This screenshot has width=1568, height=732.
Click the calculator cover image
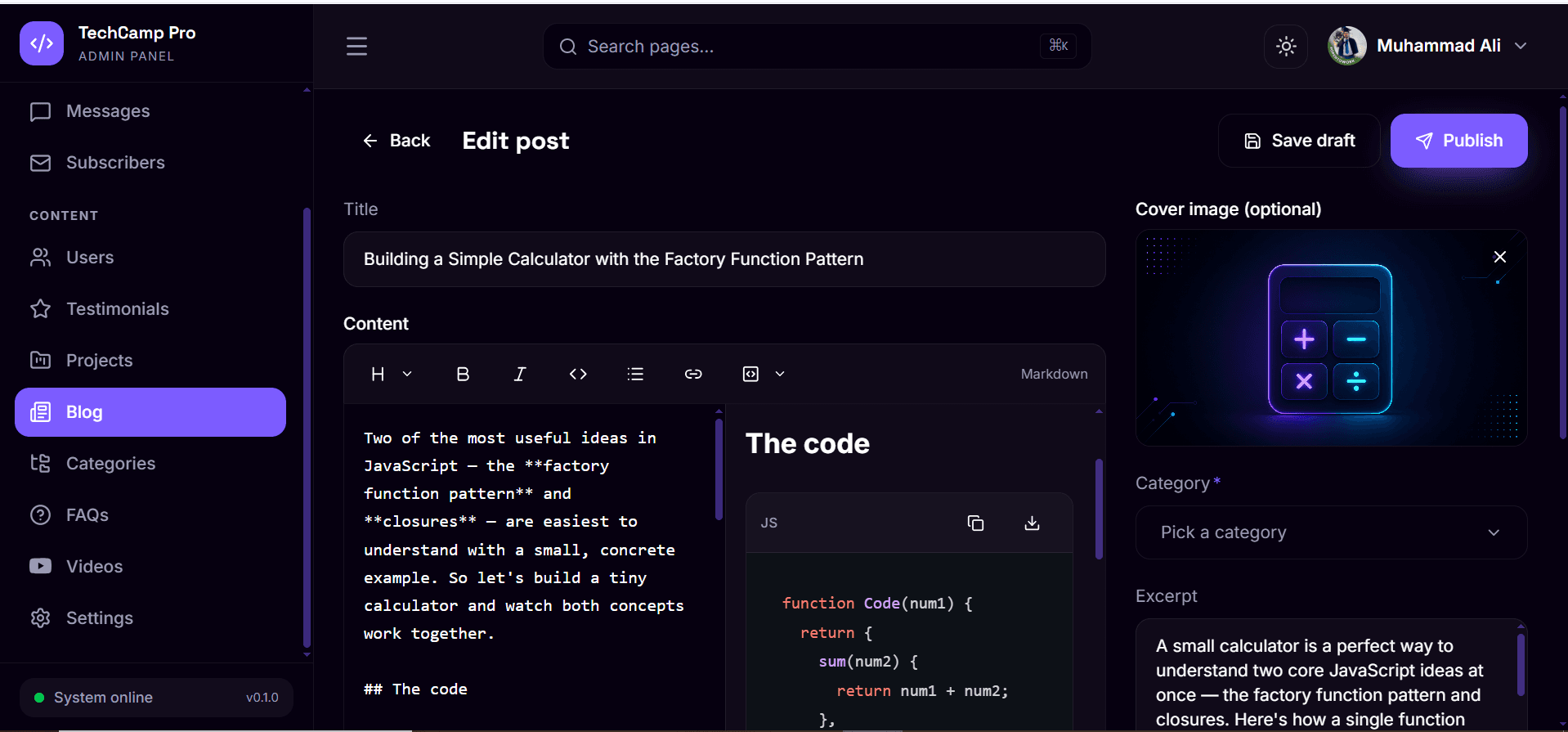[1331, 338]
